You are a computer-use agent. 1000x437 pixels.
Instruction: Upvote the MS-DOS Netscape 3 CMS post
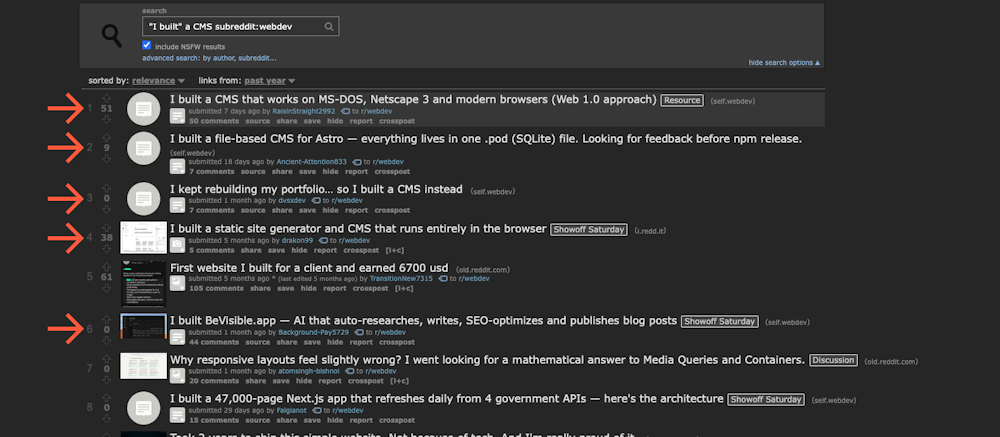pyautogui.click(x=107, y=99)
